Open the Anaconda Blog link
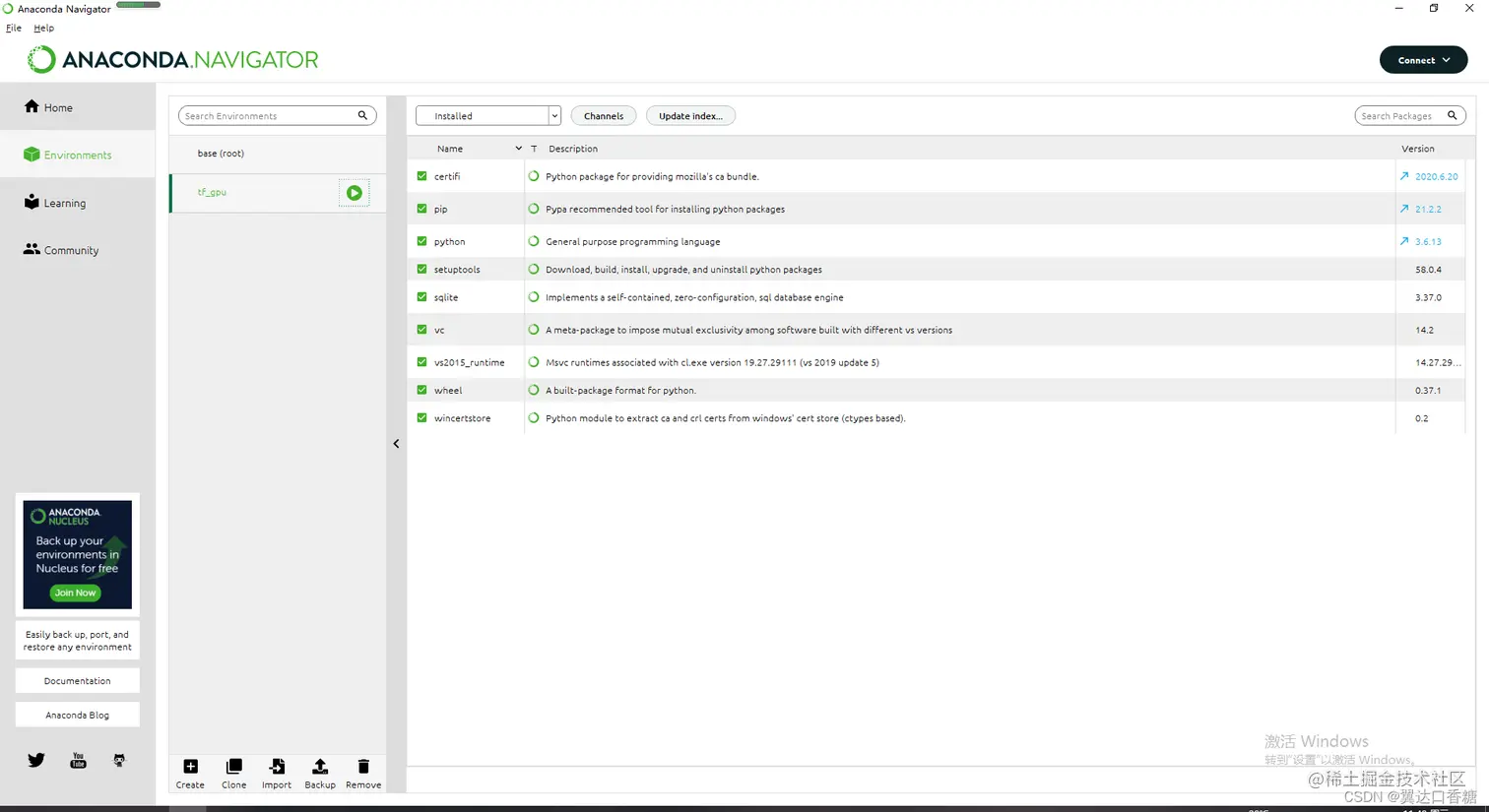 (x=78, y=715)
